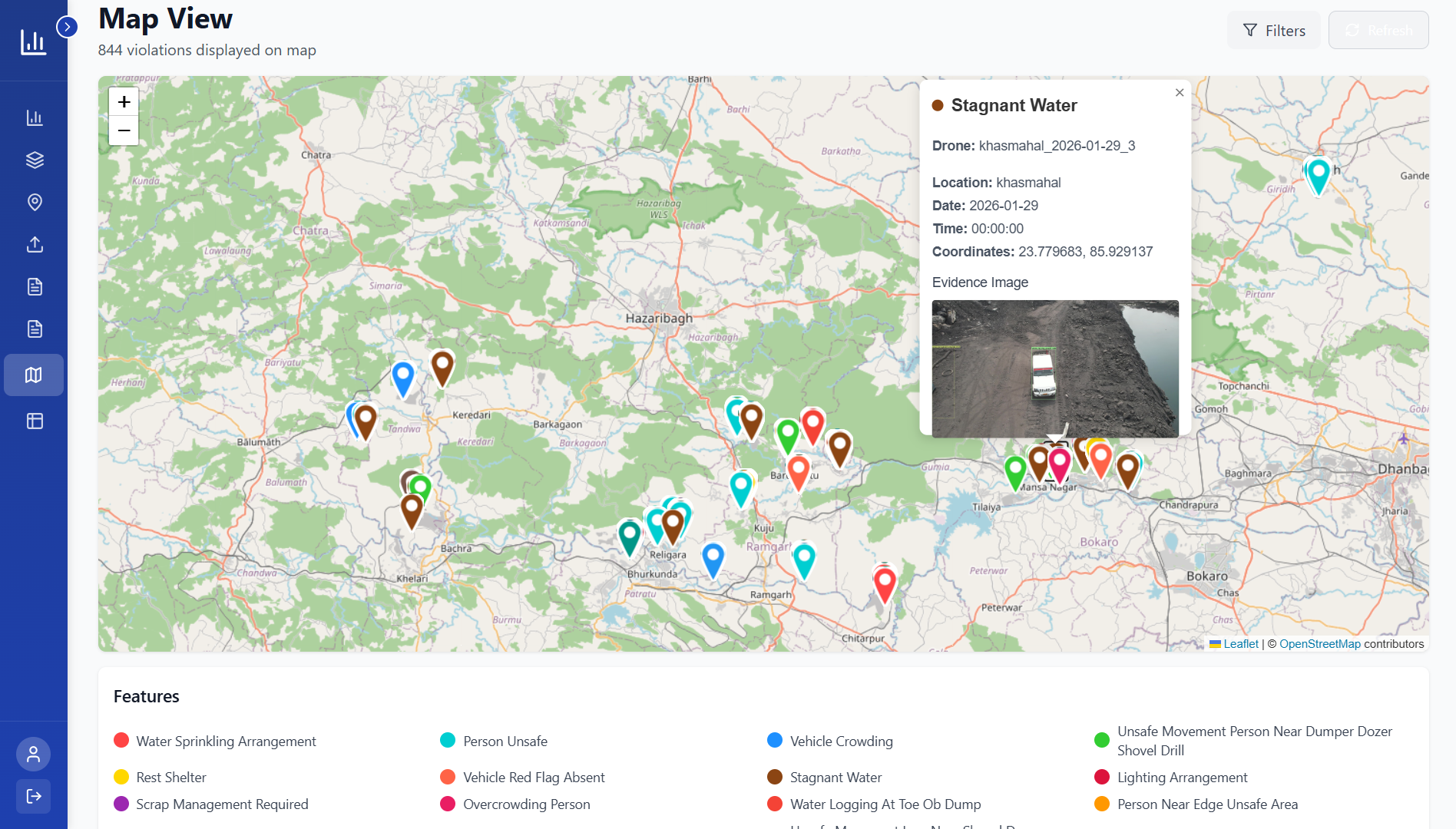The height and width of the screenshot is (829, 1456).
Task: Select the brown marker west of Gumia
Action: point(839,449)
